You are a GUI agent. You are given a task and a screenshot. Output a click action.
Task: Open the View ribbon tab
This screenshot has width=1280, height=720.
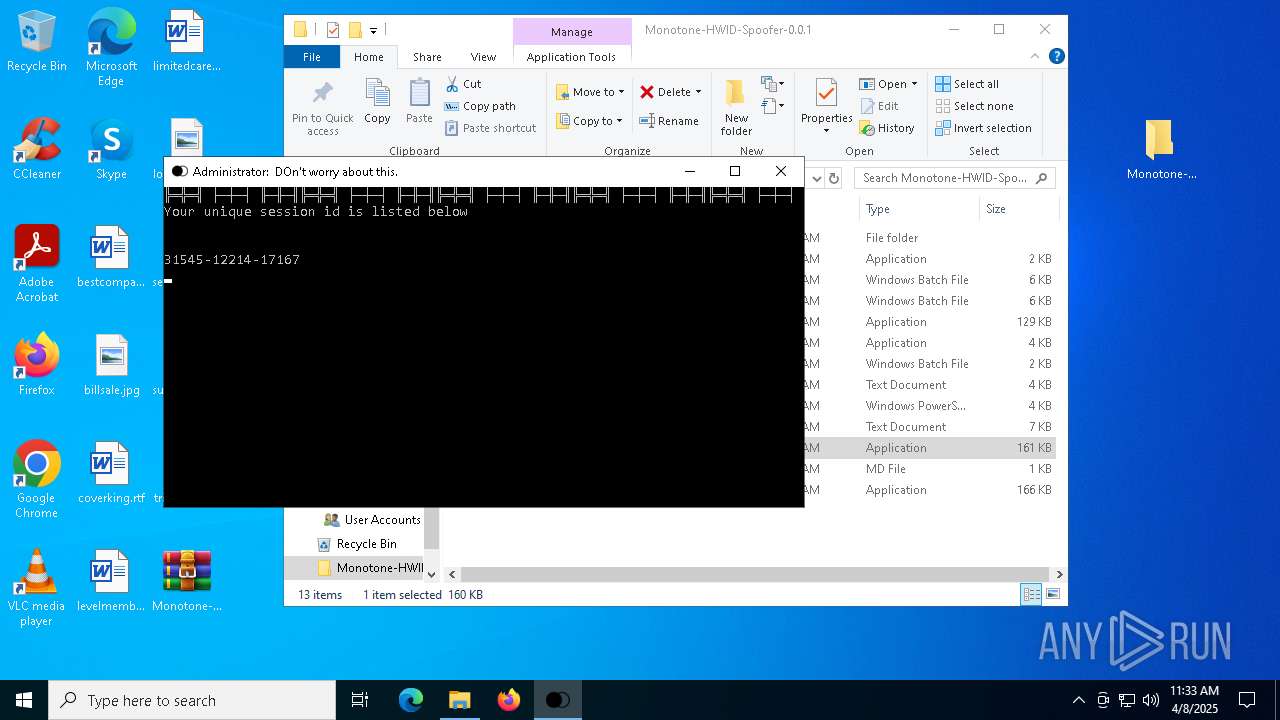coord(483,57)
